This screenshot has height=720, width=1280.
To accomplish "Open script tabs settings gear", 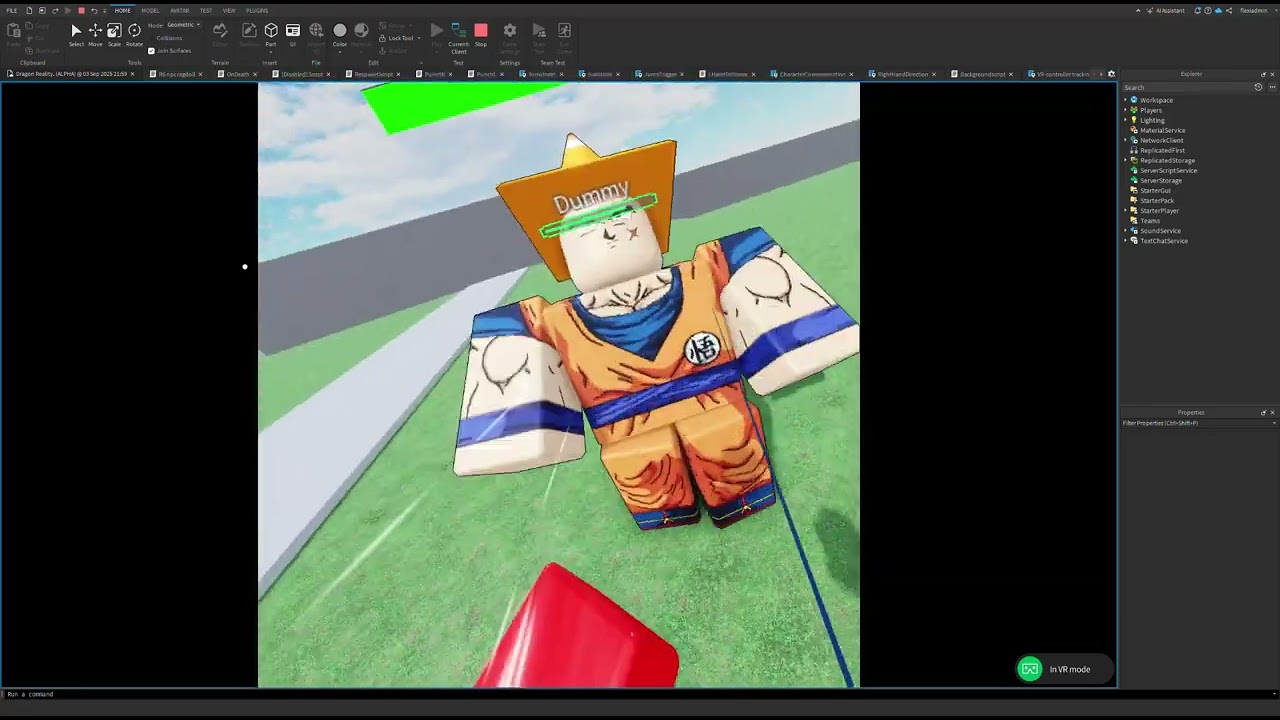I will [1111, 74].
